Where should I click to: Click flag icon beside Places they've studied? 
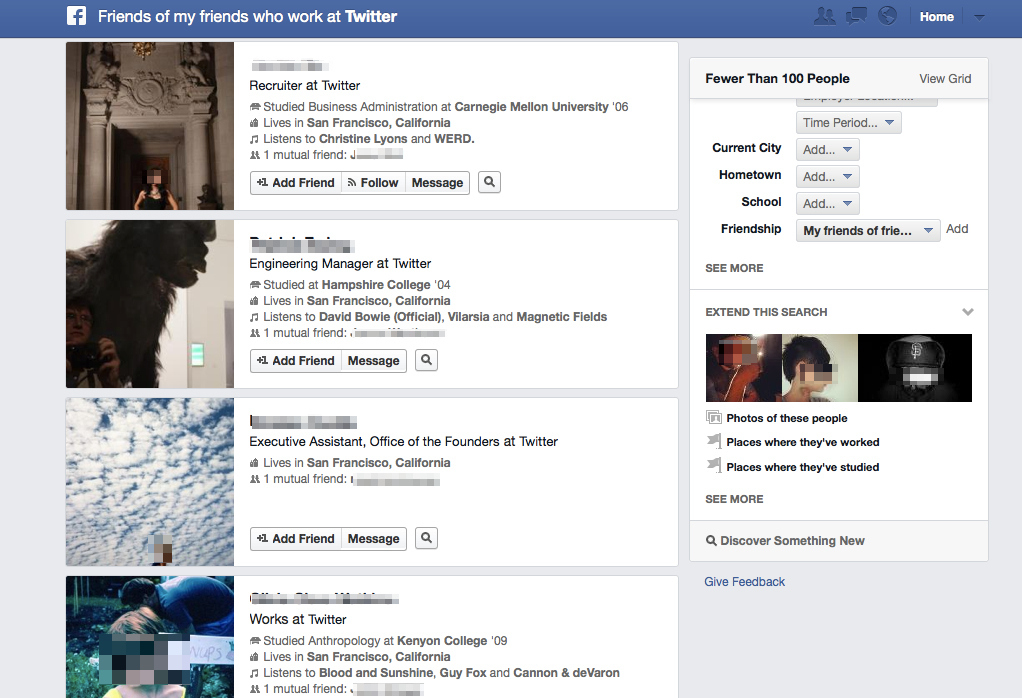pos(714,465)
